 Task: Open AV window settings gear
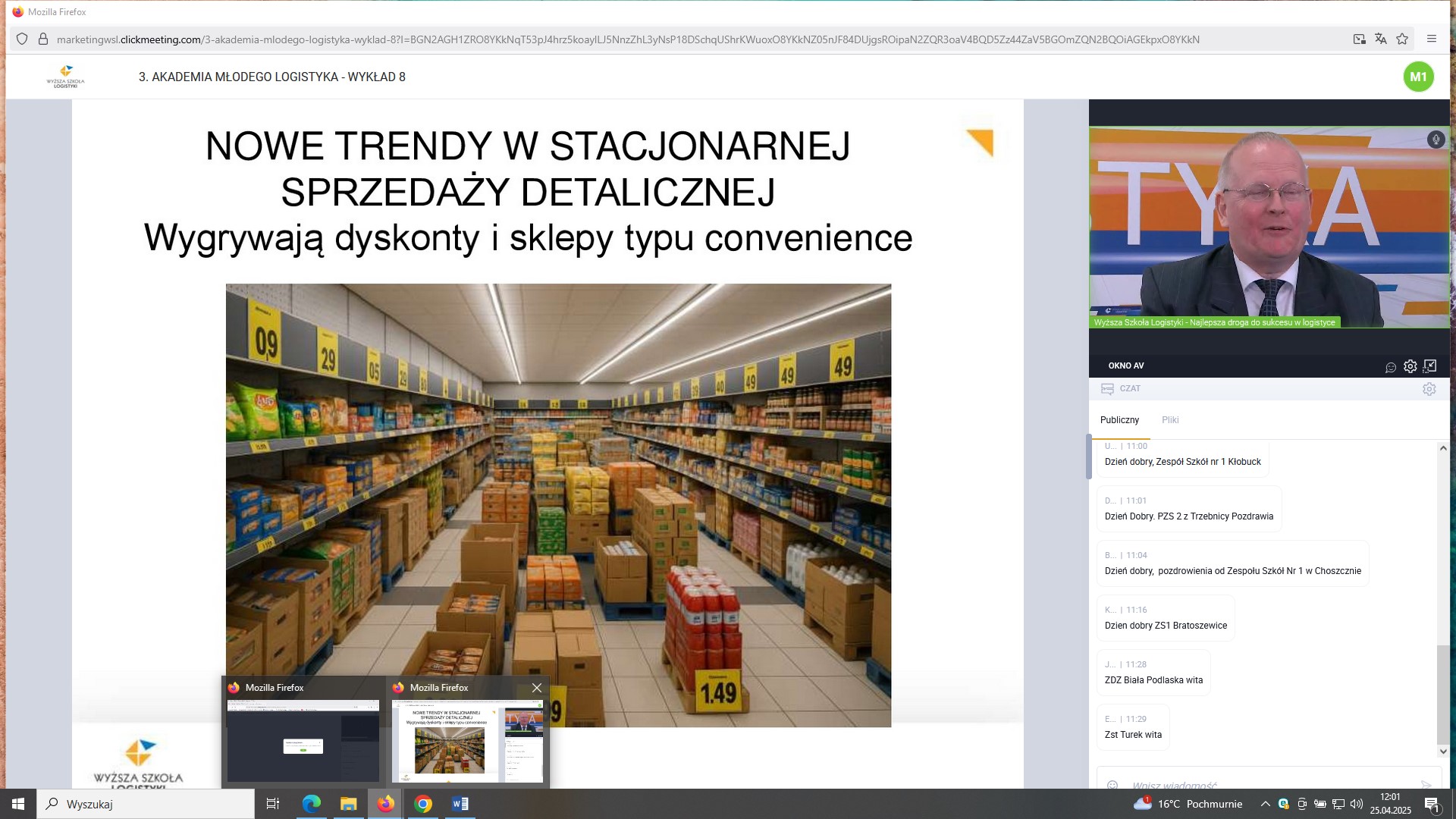tap(1410, 366)
